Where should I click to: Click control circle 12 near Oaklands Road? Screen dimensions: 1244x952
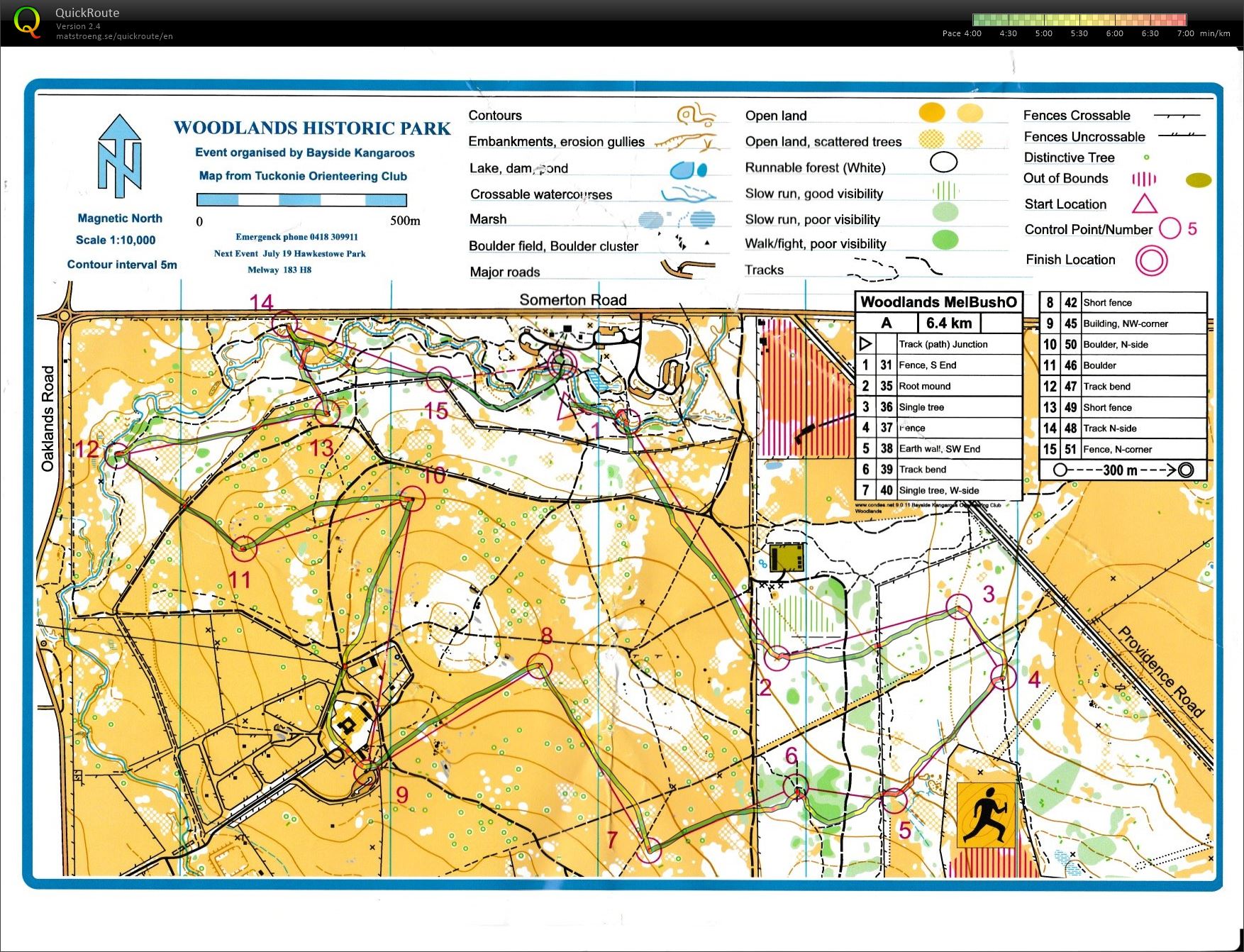118,455
